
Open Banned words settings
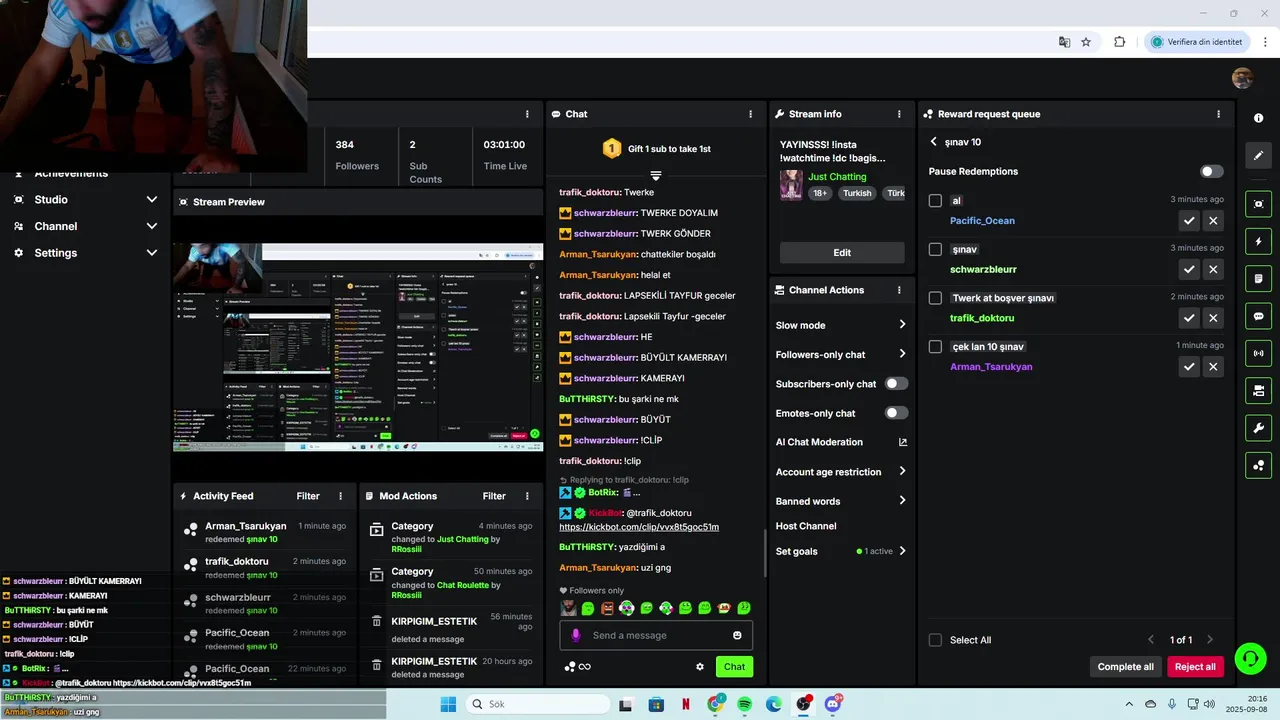(x=841, y=501)
